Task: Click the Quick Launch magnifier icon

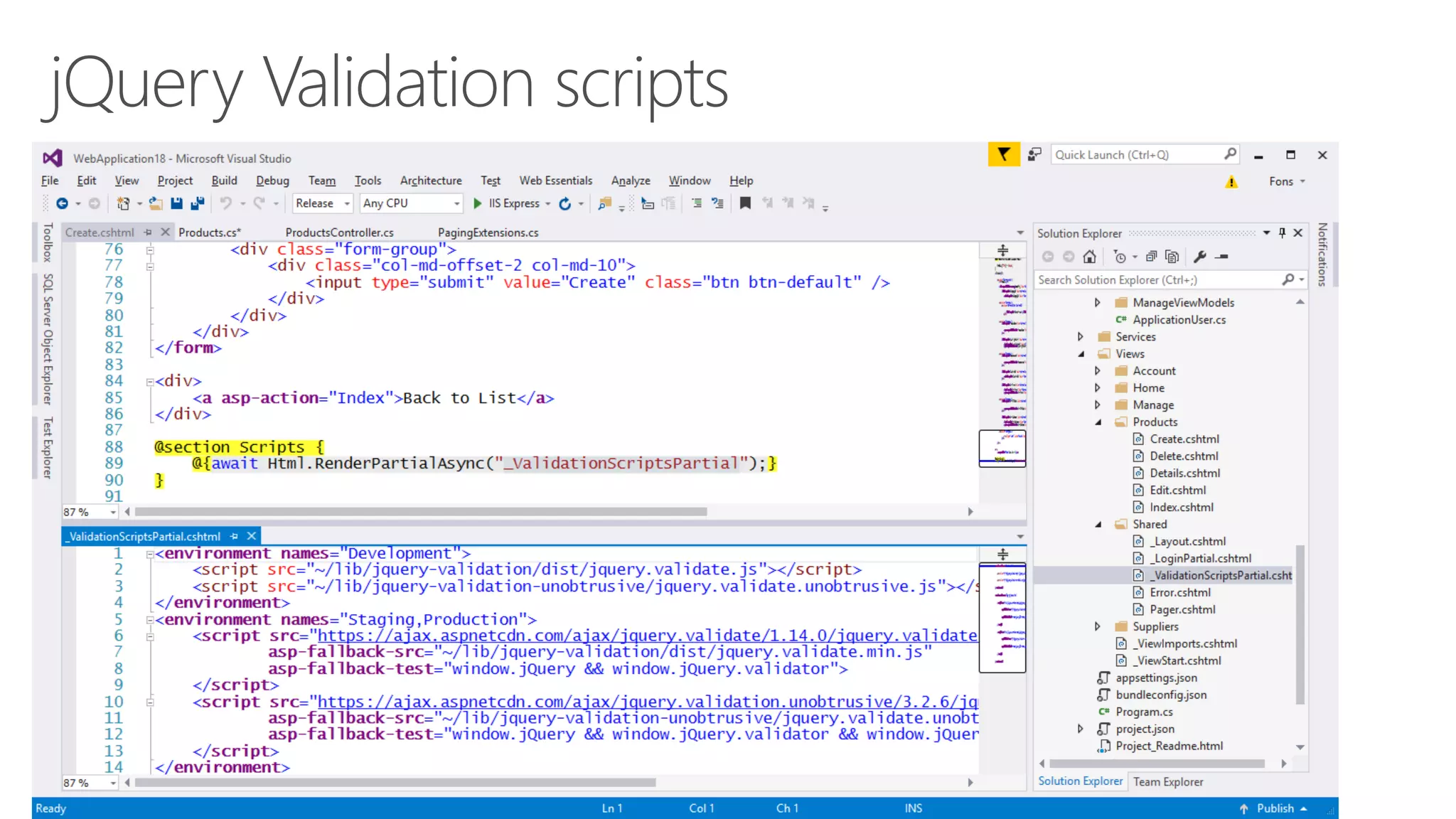Action: [x=1230, y=154]
